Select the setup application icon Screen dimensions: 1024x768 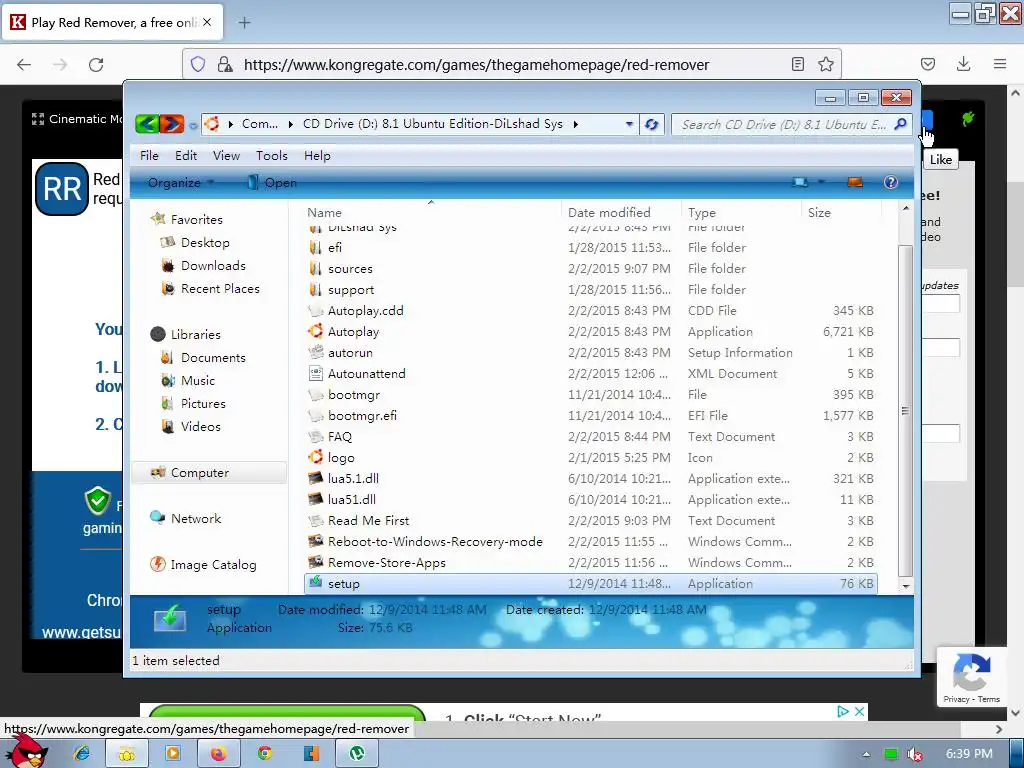(315, 583)
